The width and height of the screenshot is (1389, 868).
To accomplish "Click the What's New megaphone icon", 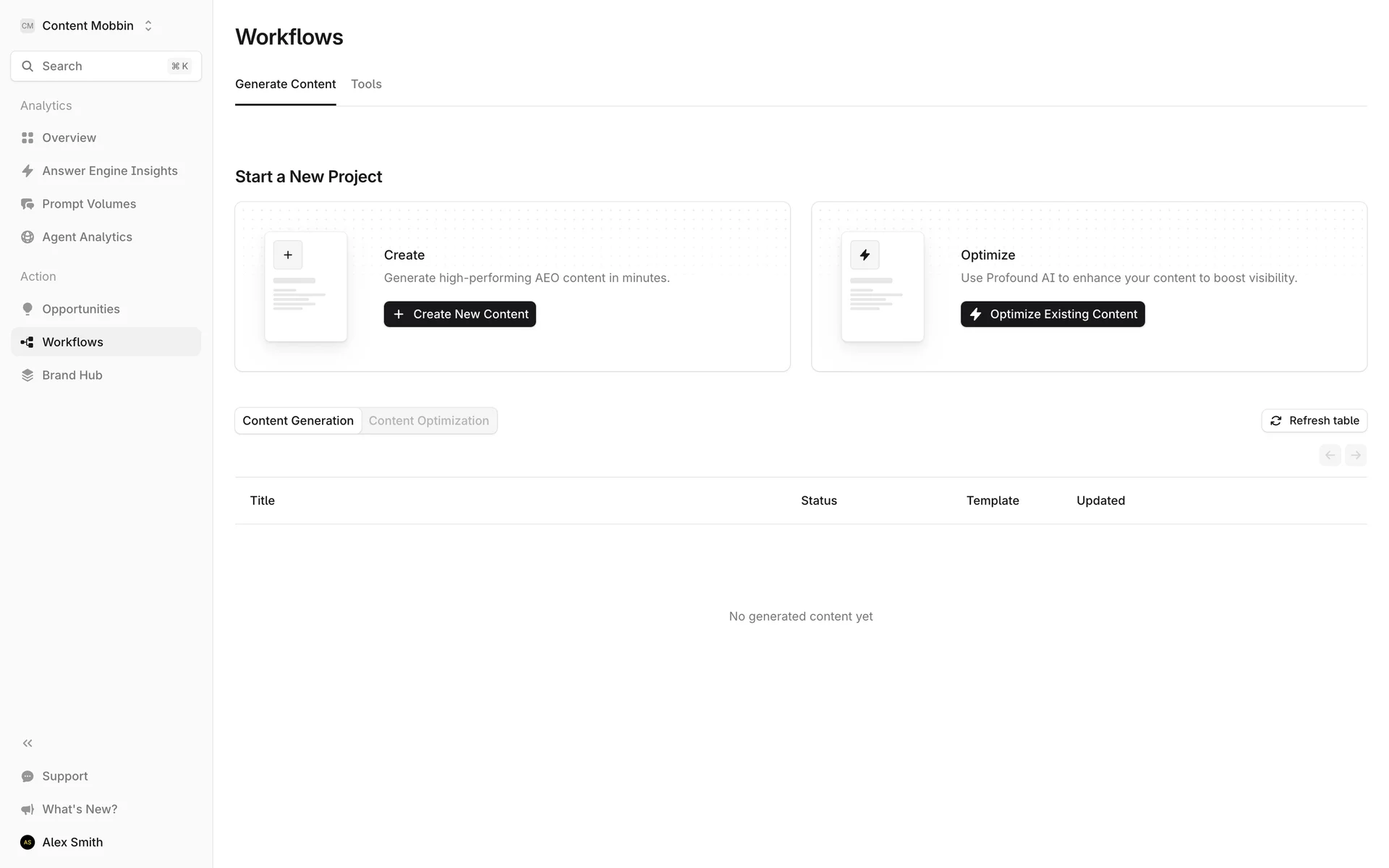I will coord(27,809).
